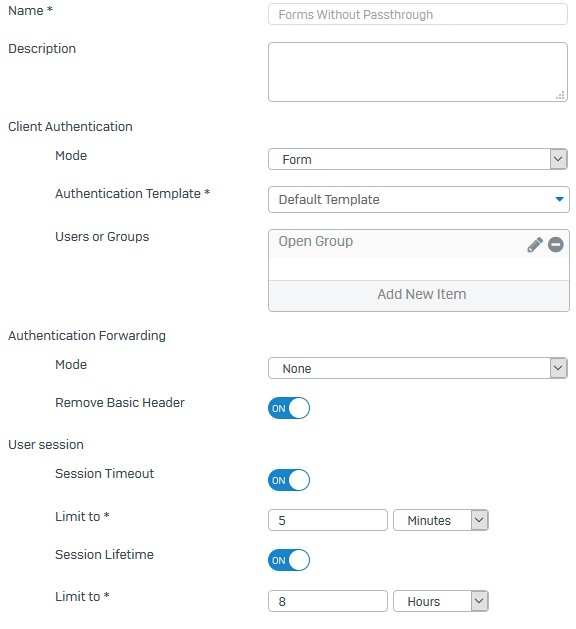Select the Default Template combo box

point(419,199)
